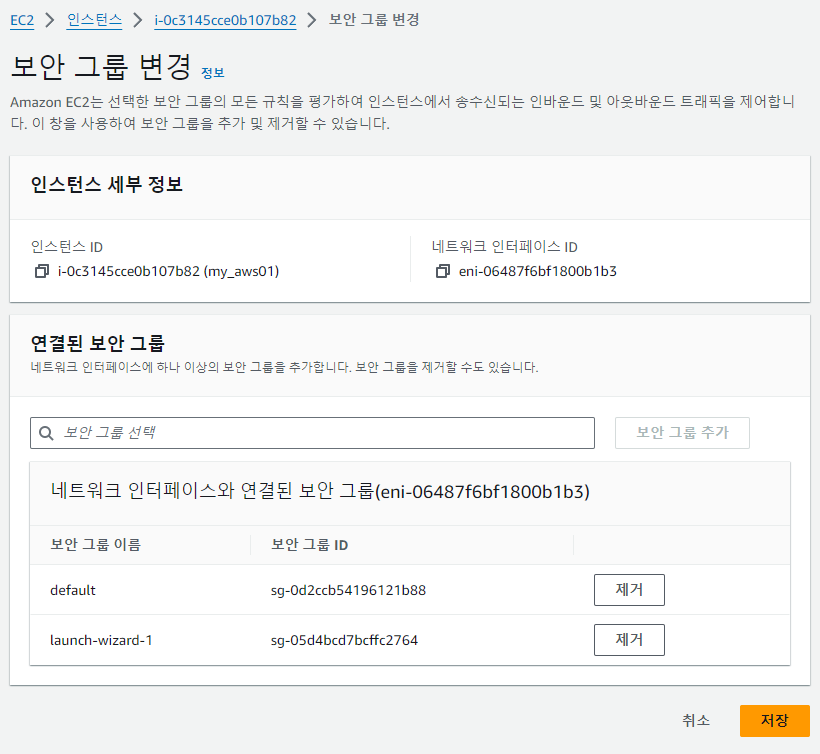Image resolution: width=820 pixels, height=754 pixels.
Task: Go to the 인스턴스 breadcrumb link
Action: (95, 20)
